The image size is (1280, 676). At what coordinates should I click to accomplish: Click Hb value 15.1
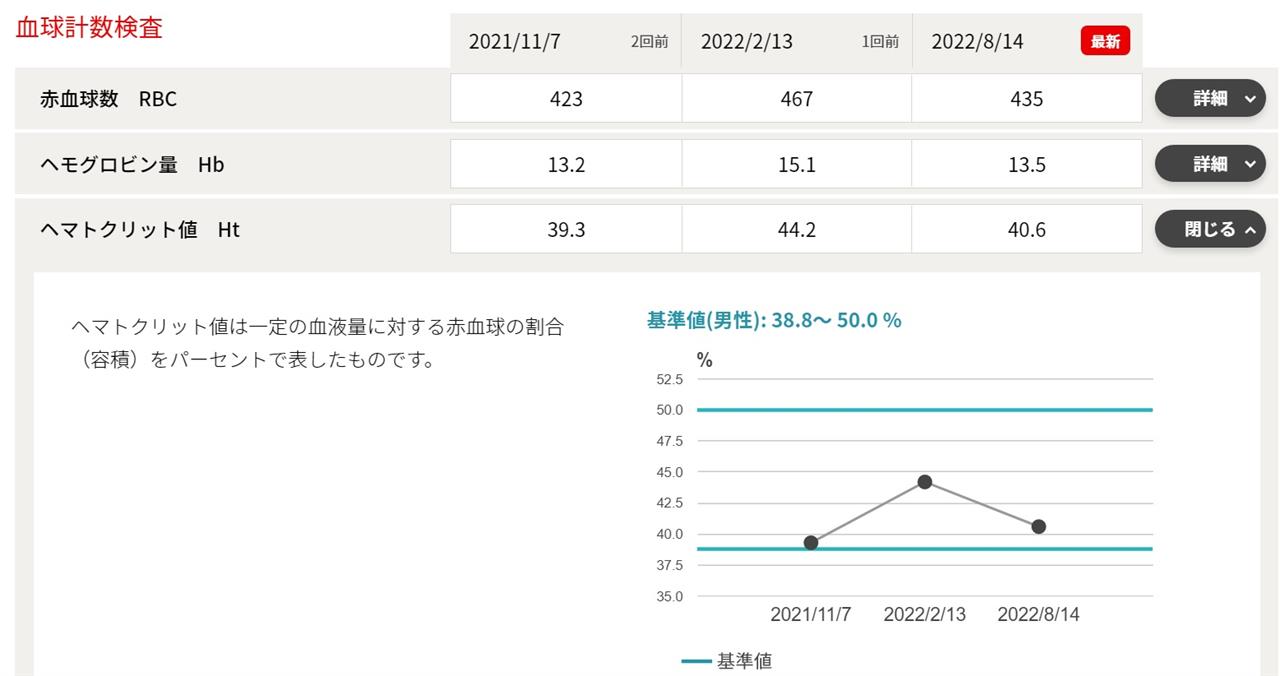(x=797, y=164)
